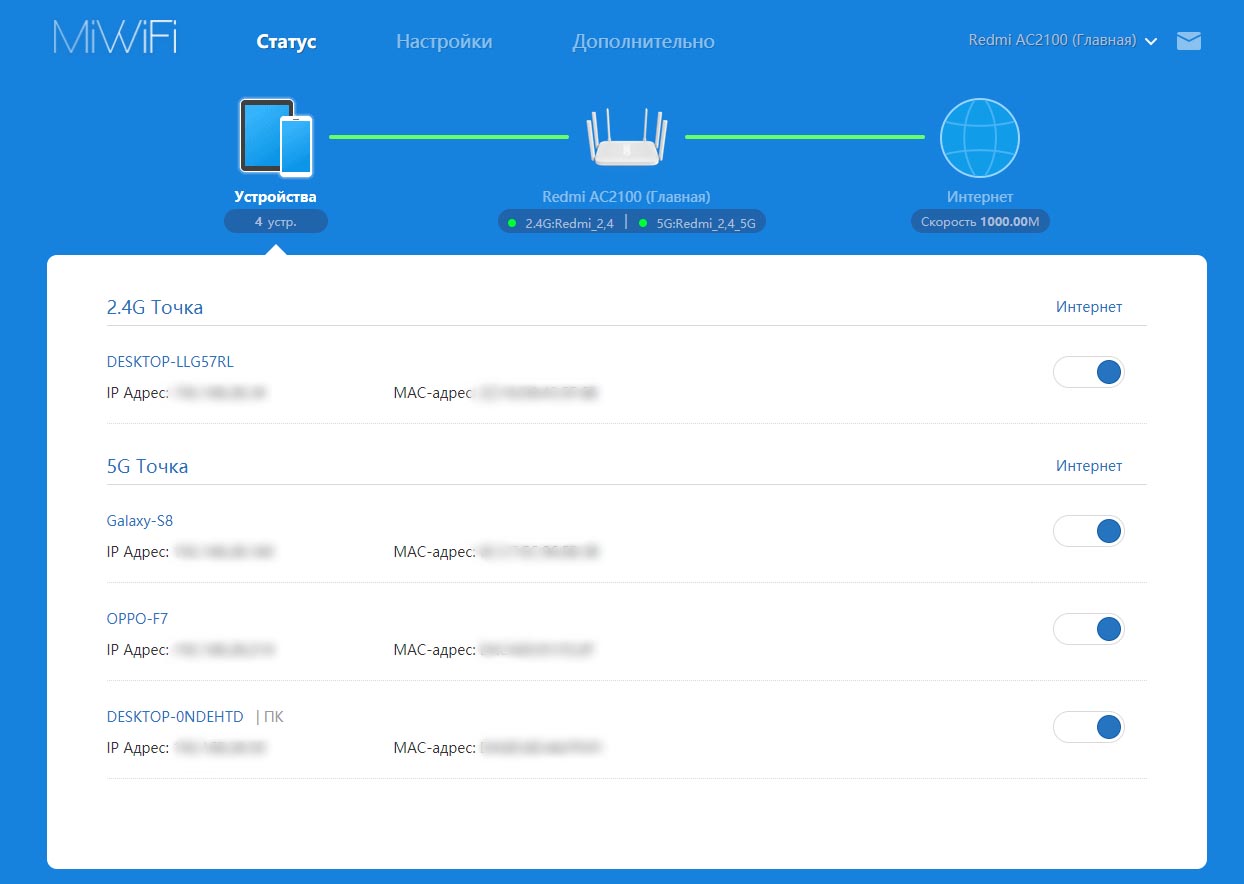Open the DESKTOP-0NDEHTD device link
The height and width of the screenshot is (884, 1244).
pos(175,717)
